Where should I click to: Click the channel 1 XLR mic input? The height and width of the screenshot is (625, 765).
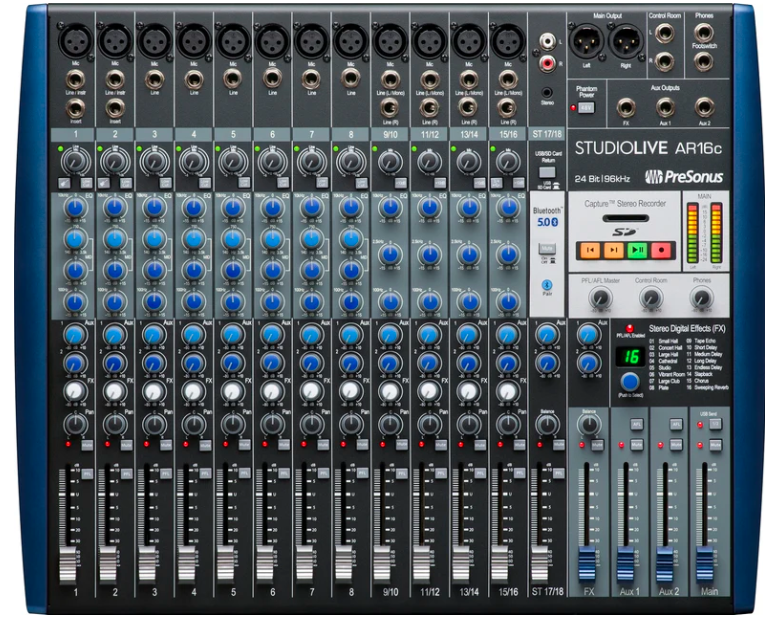point(76,40)
